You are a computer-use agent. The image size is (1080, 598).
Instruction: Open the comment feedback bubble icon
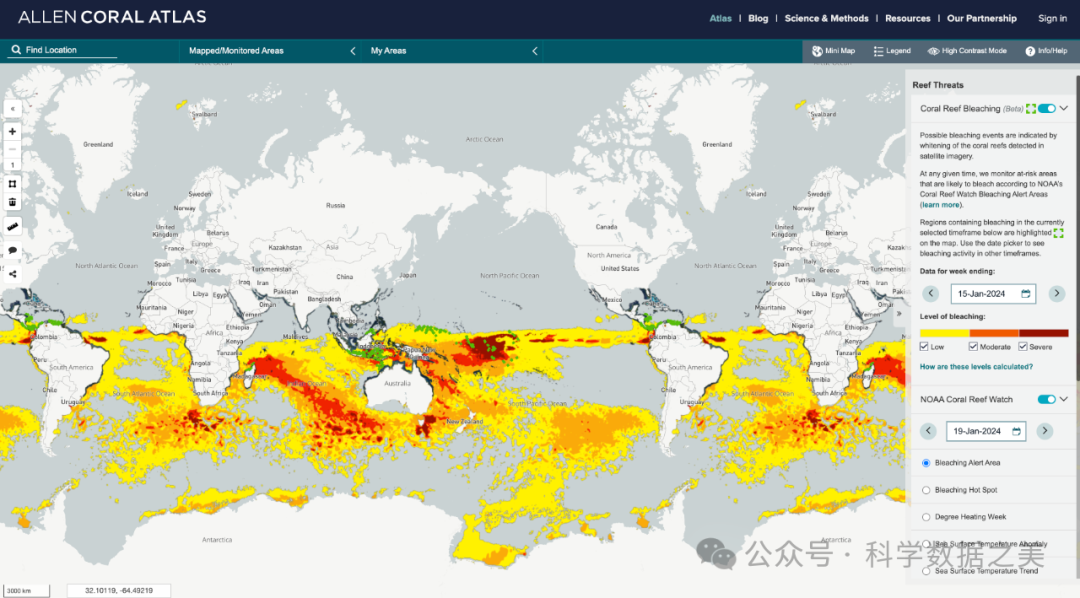[x=12, y=250]
